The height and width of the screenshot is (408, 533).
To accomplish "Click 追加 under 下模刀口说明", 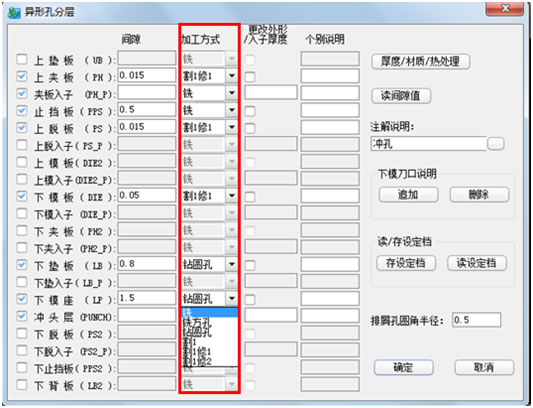I will [408, 195].
